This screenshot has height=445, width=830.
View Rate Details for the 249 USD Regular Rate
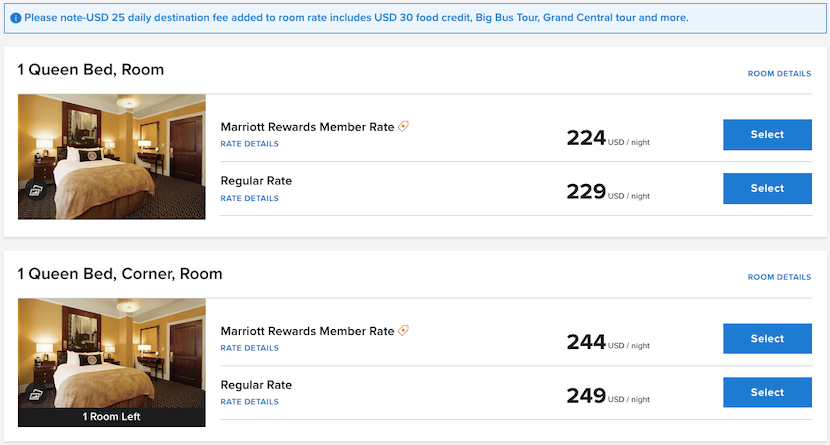click(249, 402)
